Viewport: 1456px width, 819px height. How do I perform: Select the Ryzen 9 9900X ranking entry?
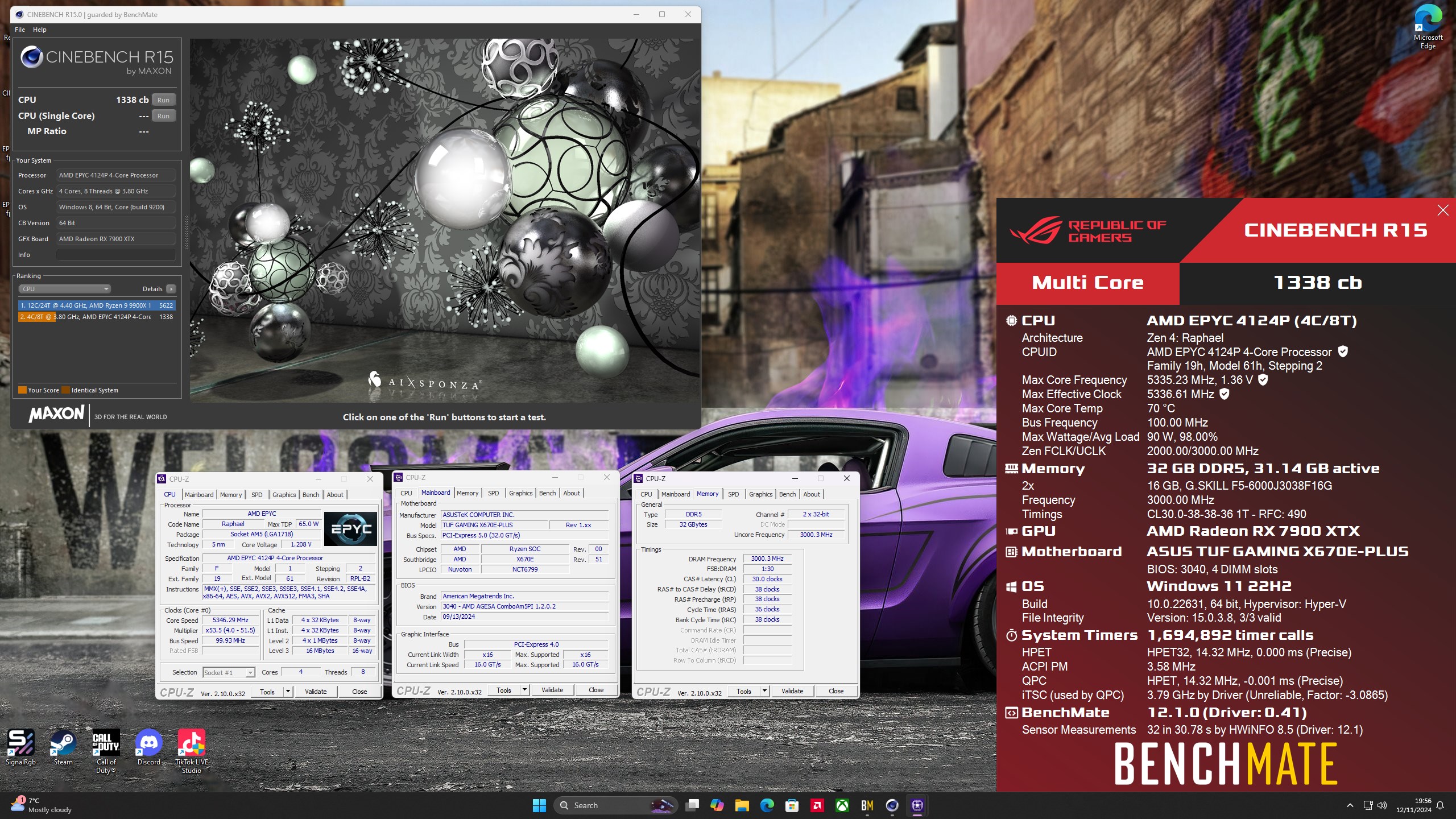tap(97, 305)
